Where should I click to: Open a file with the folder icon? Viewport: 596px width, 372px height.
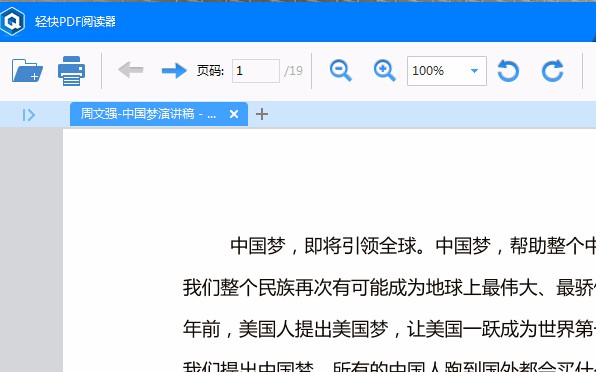pos(27,70)
